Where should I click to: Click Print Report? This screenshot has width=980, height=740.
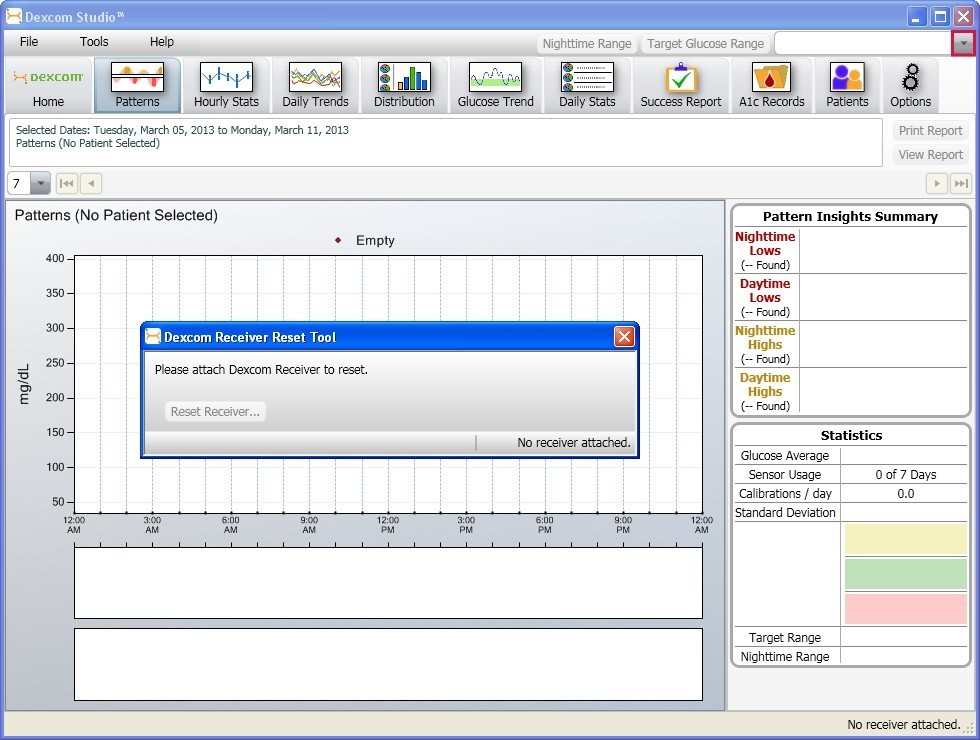tap(930, 130)
